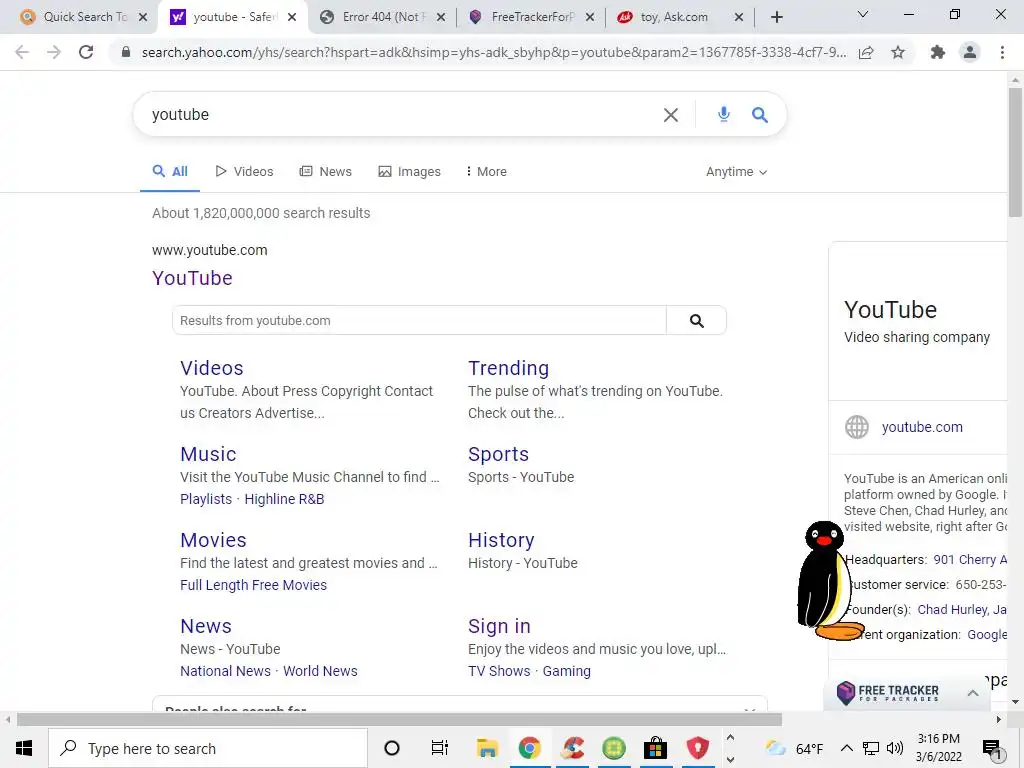Open the Anytime date filter dropdown

click(736, 172)
